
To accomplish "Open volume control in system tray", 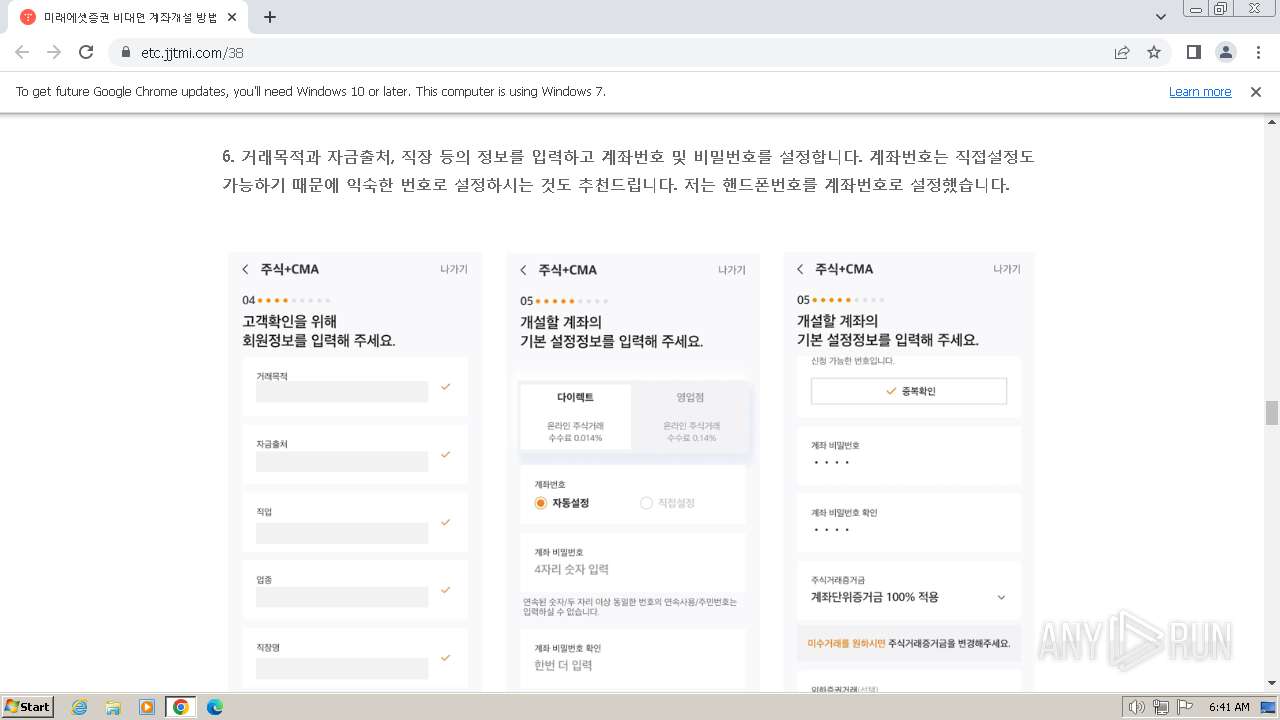I will 1137,707.
